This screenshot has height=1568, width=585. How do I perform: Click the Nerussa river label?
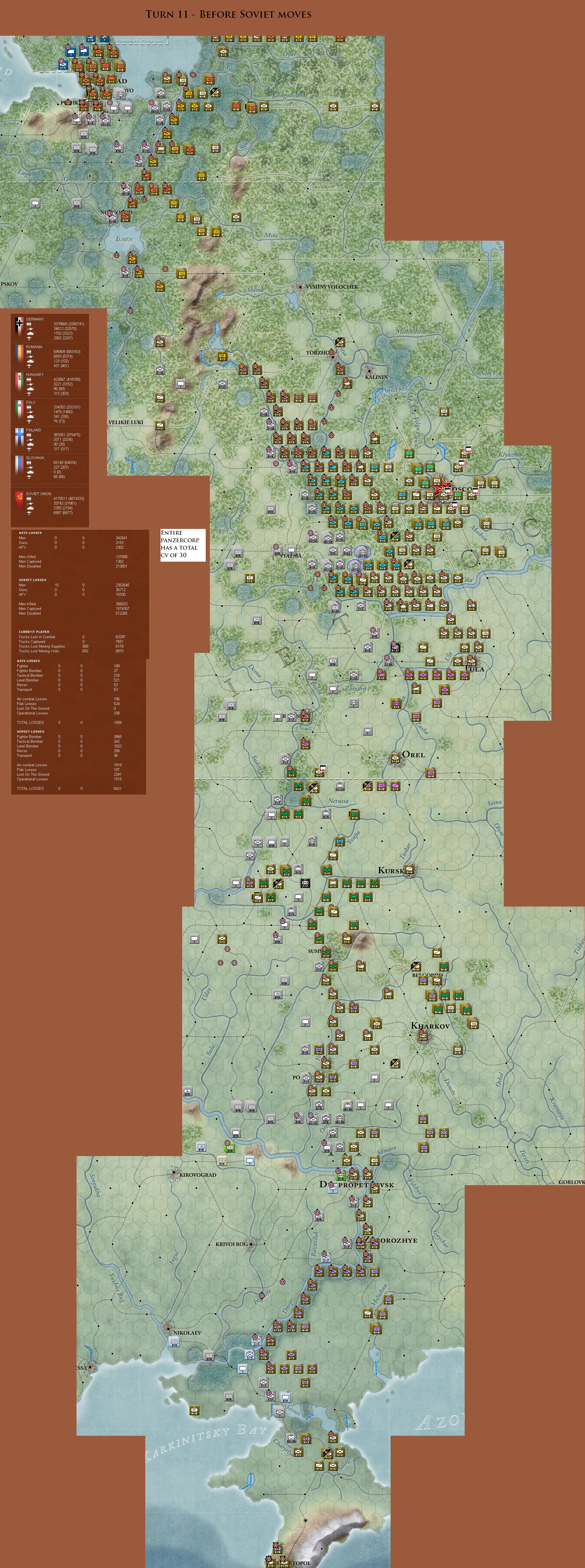point(339,801)
